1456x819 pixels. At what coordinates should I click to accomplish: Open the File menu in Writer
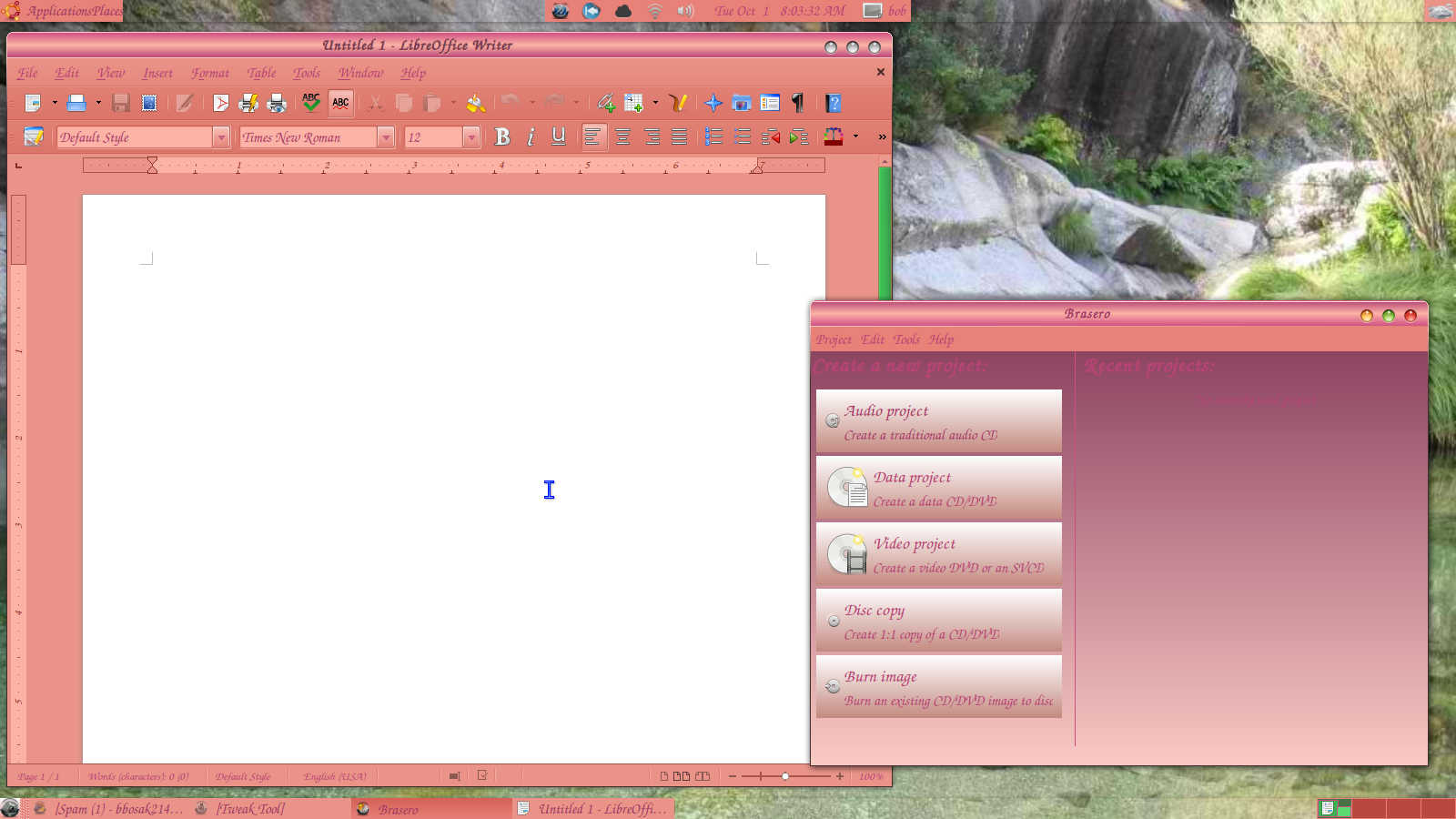click(27, 73)
